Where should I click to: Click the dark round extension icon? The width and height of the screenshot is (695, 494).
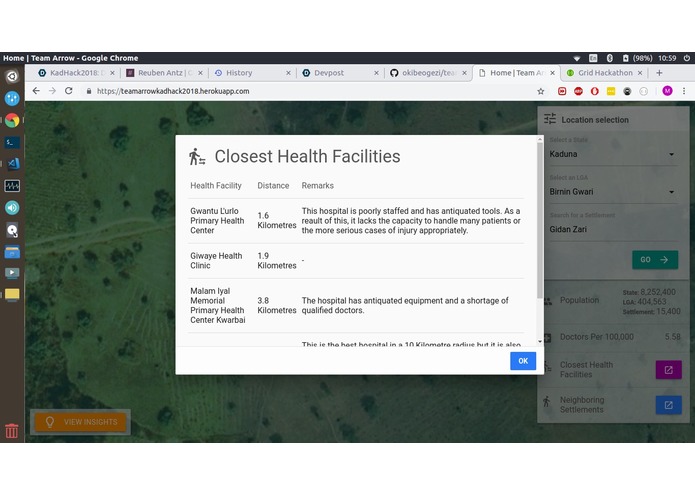coord(627,91)
